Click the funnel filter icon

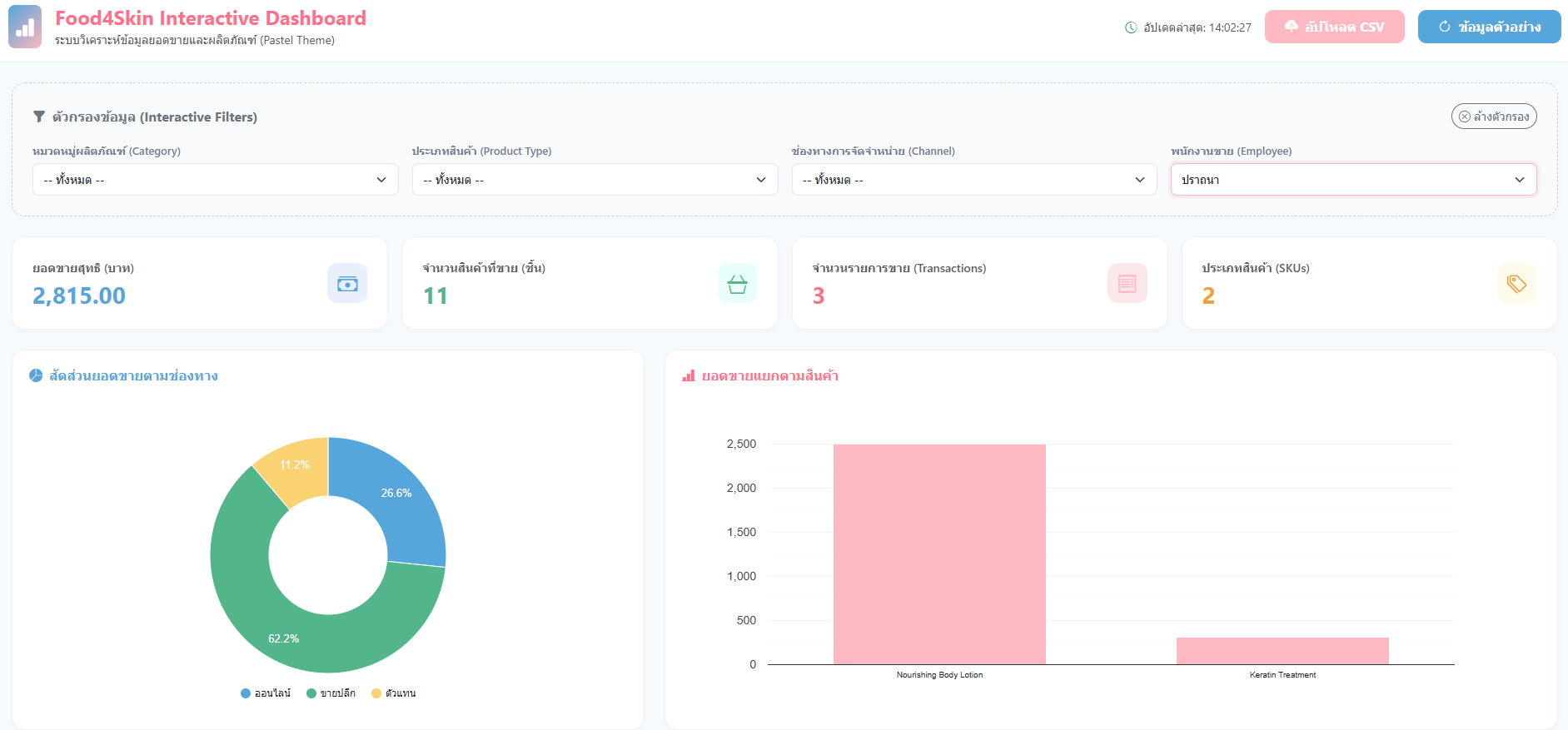(39, 117)
